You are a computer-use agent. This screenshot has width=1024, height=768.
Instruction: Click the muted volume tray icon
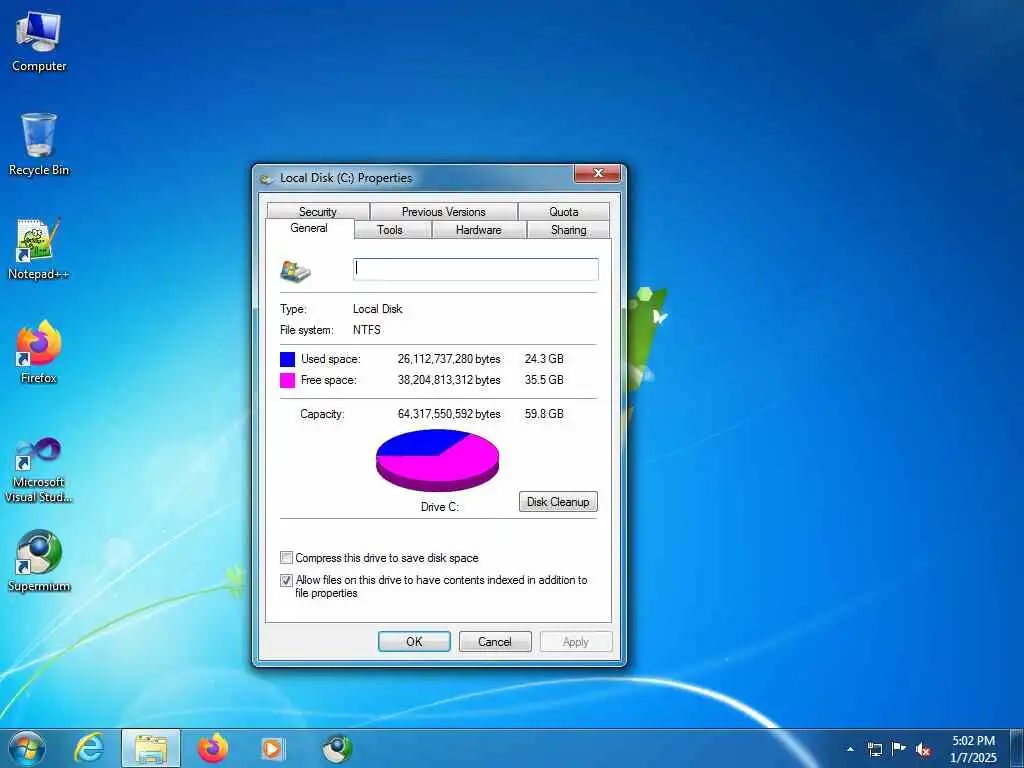tap(923, 749)
